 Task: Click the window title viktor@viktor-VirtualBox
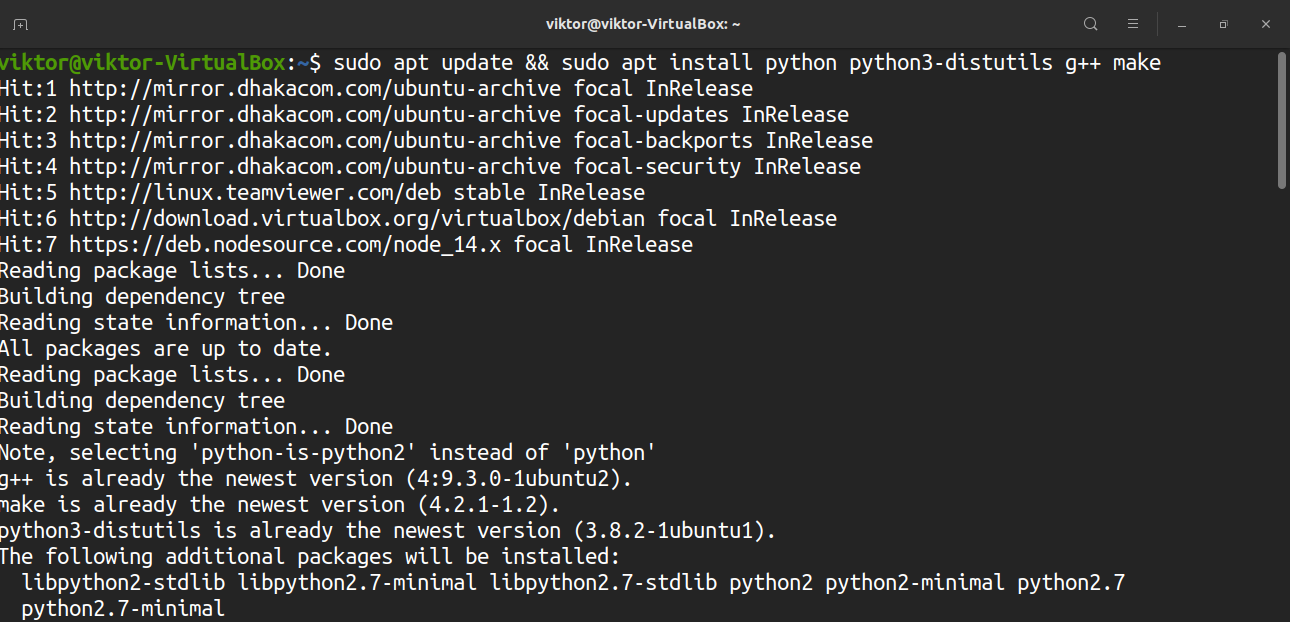point(643,24)
